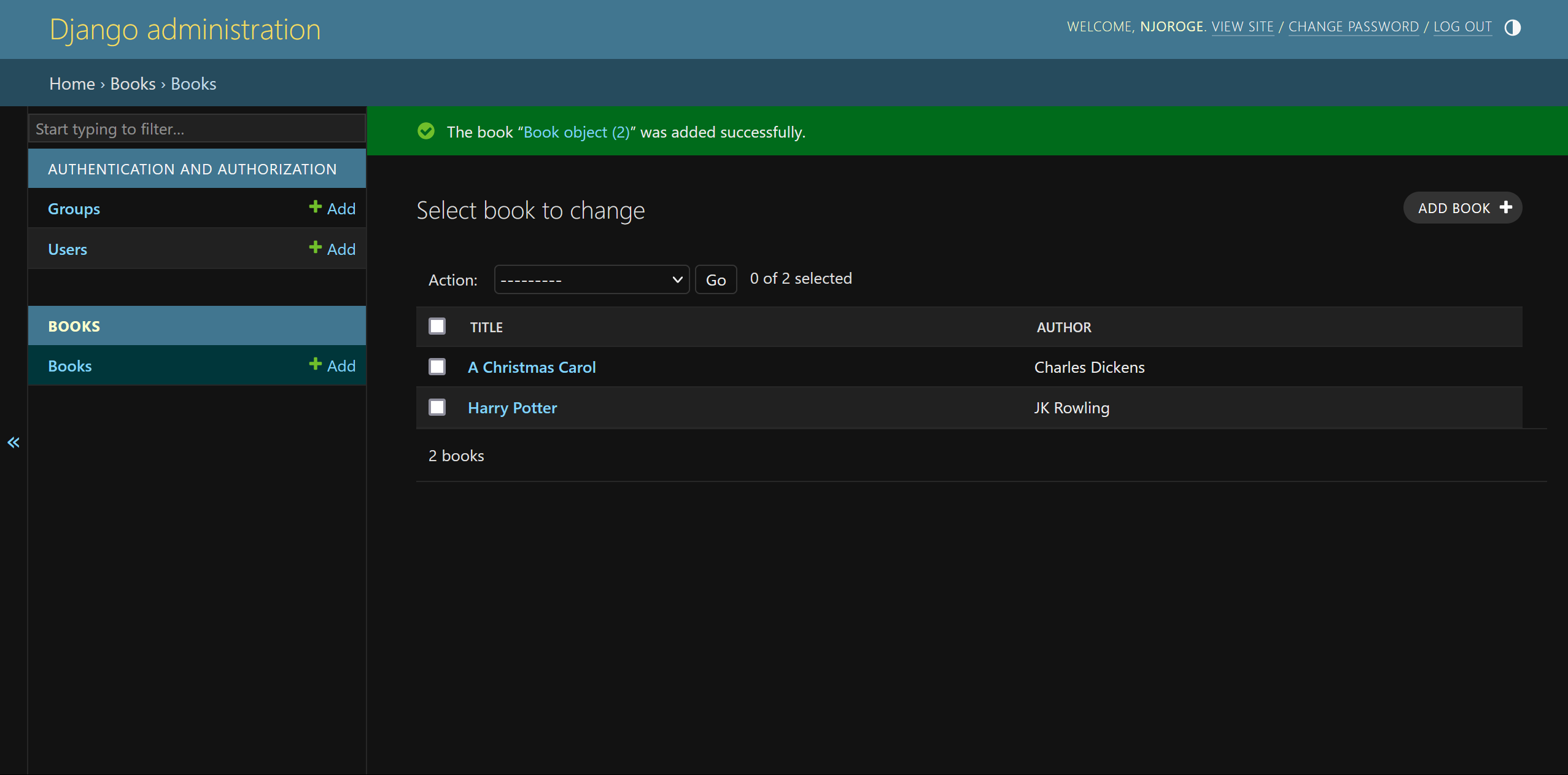Click the sidebar filter text field
Screen dimensions: 1568x775
(x=196, y=129)
